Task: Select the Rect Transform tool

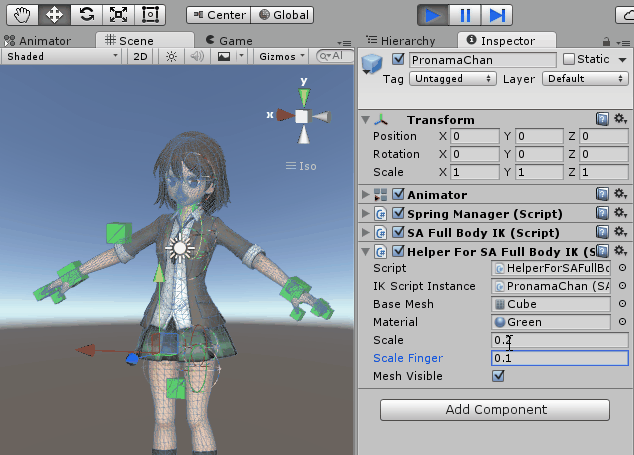Action: [150, 15]
